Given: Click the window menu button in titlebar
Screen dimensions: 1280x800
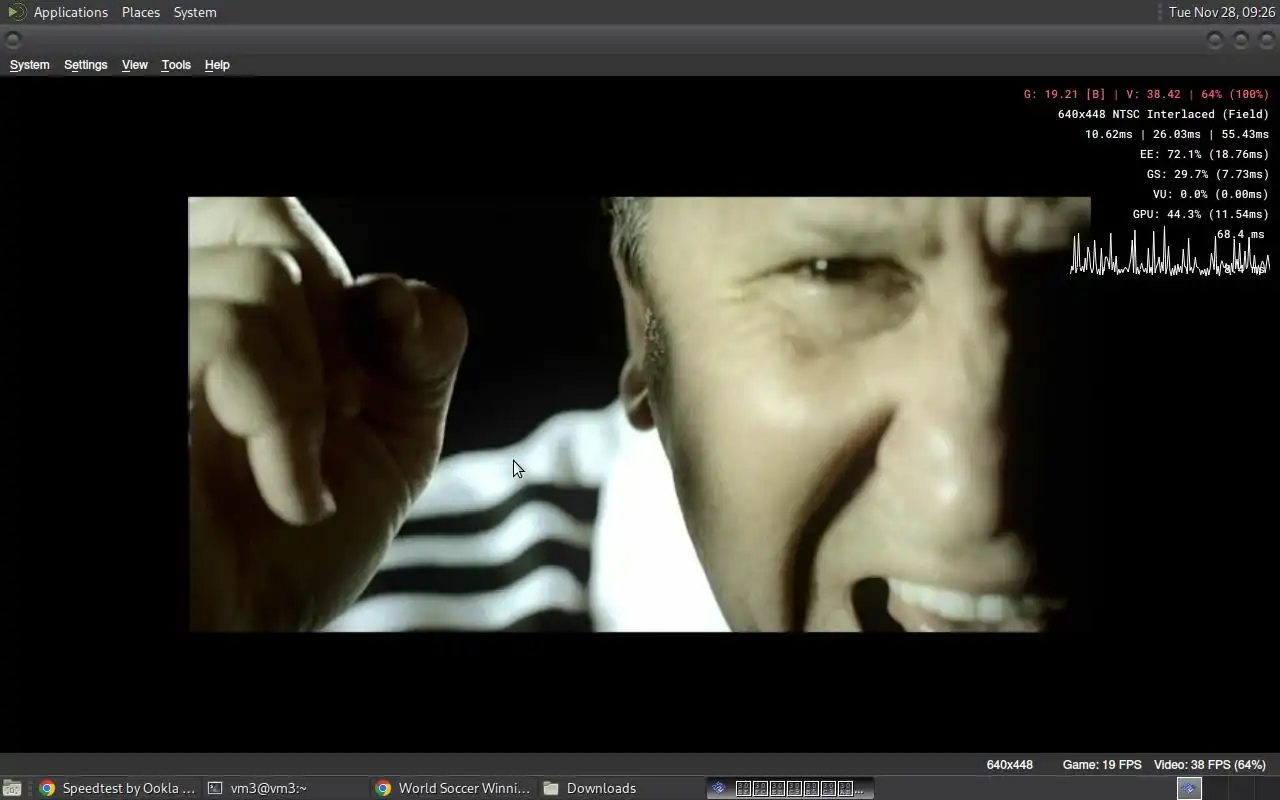Looking at the screenshot, I should pyautogui.click(x=13, y=40).
